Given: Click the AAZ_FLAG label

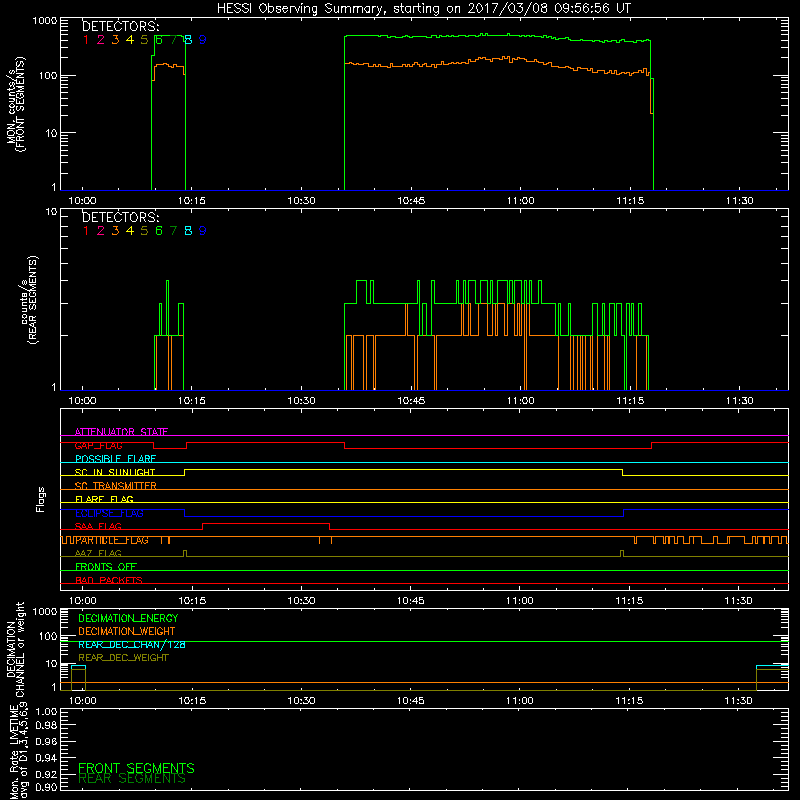Looking at the screenshot, I should (98, 553).
